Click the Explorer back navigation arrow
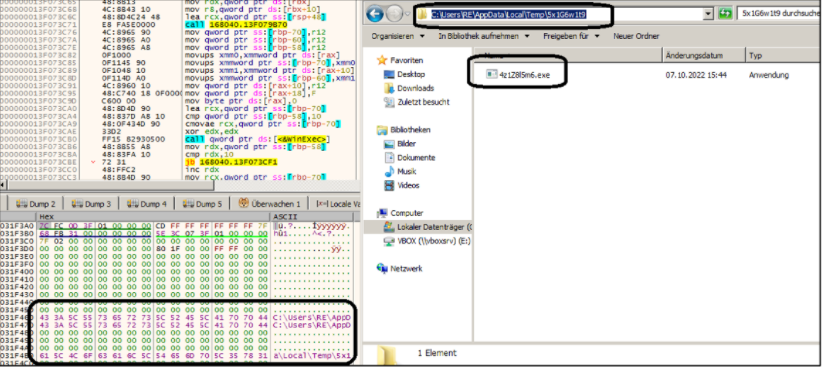 click(x=375, y=14)
